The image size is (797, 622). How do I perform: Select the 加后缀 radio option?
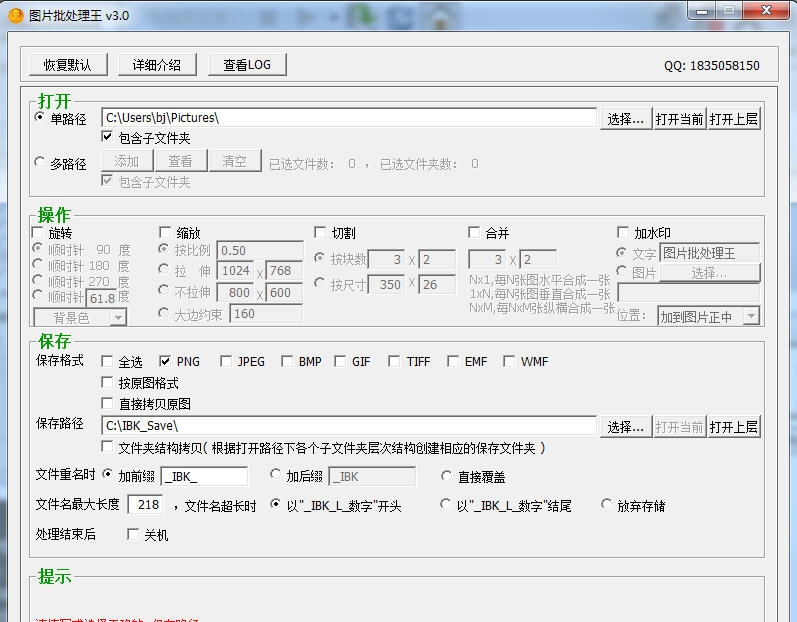point(275,475)
